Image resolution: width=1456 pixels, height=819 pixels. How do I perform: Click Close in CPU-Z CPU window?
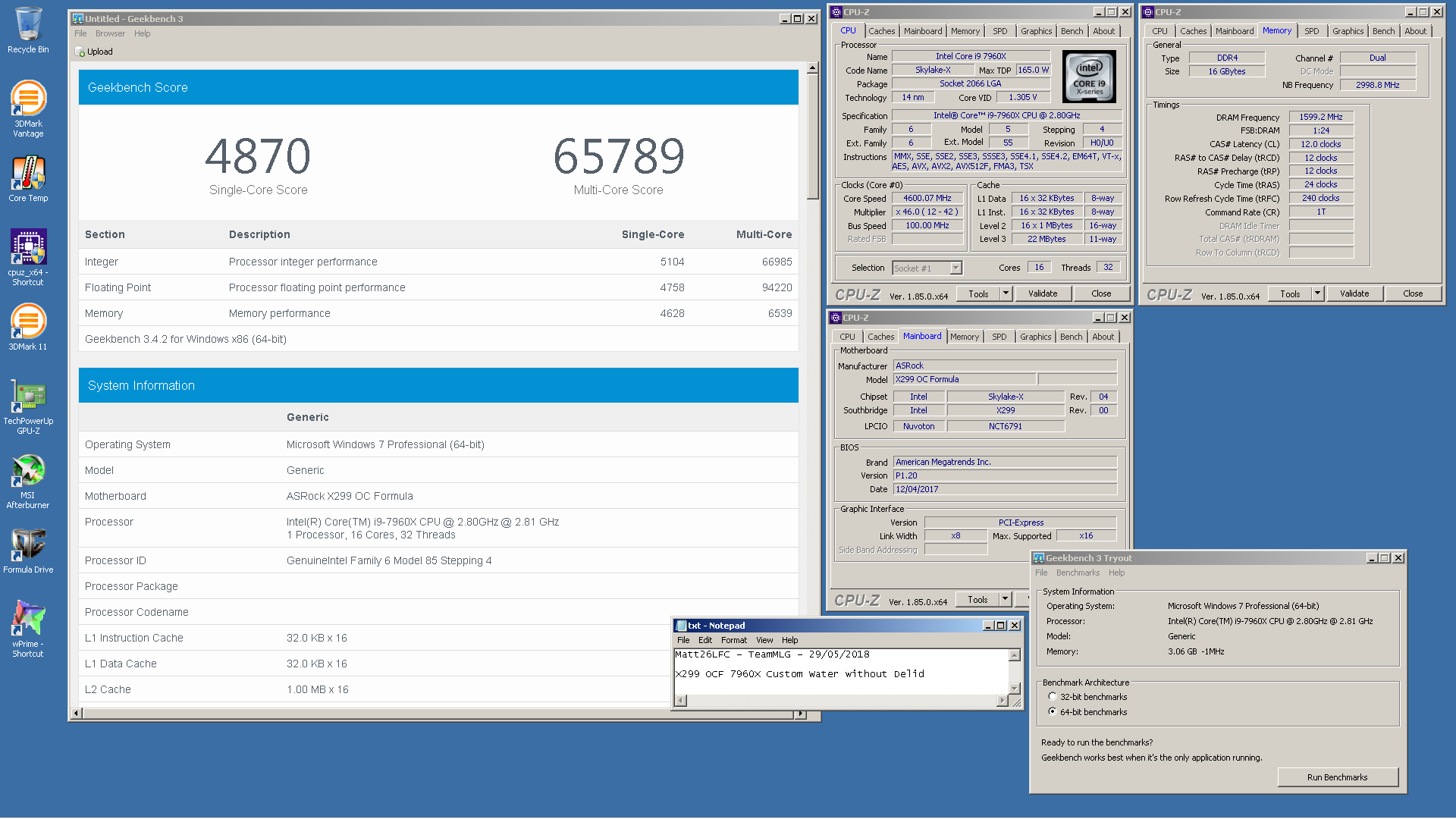pos(1101,293)
